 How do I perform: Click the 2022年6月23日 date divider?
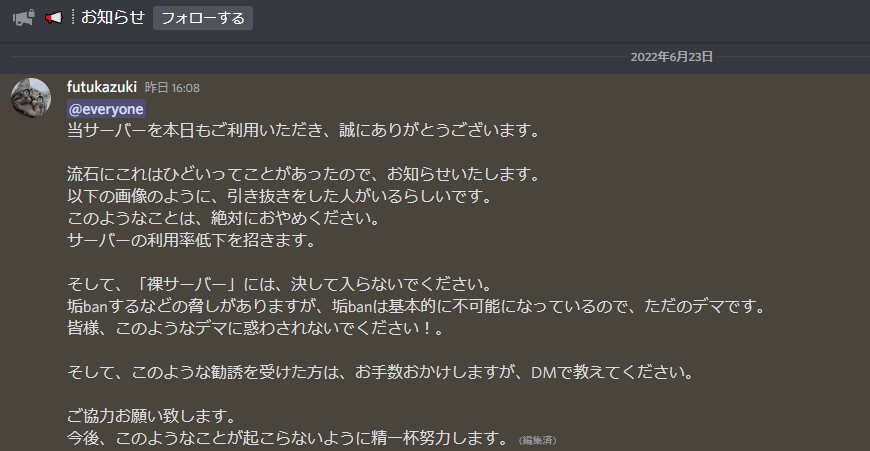(671, 57)
